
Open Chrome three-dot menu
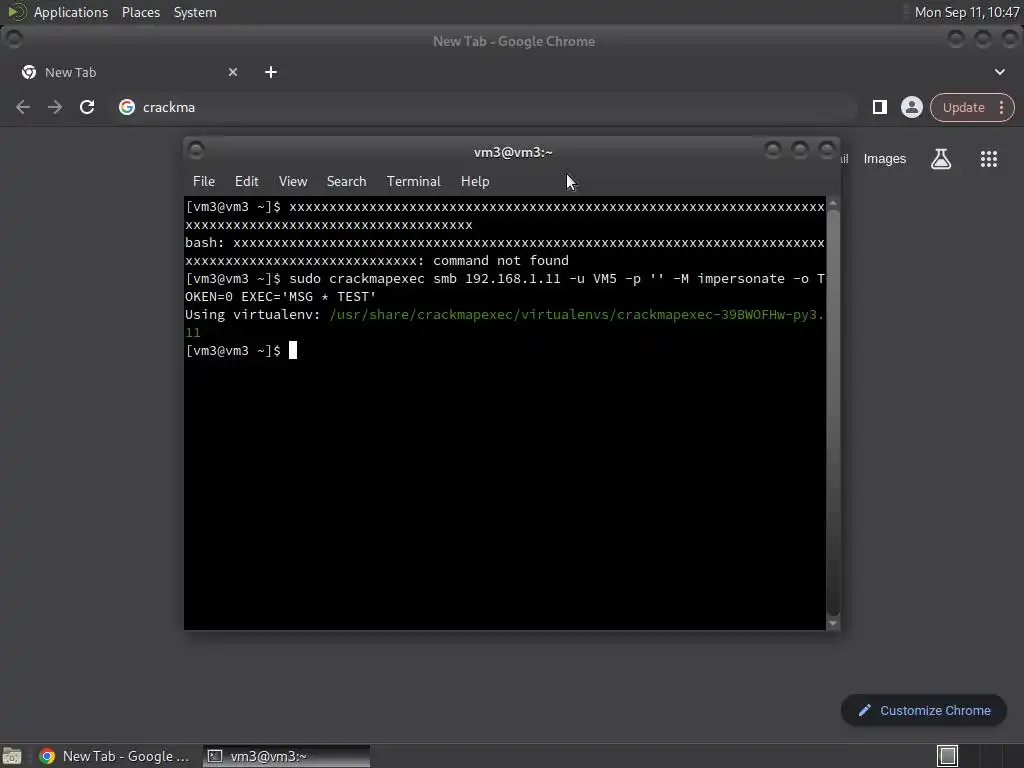tap(1001, 107)
